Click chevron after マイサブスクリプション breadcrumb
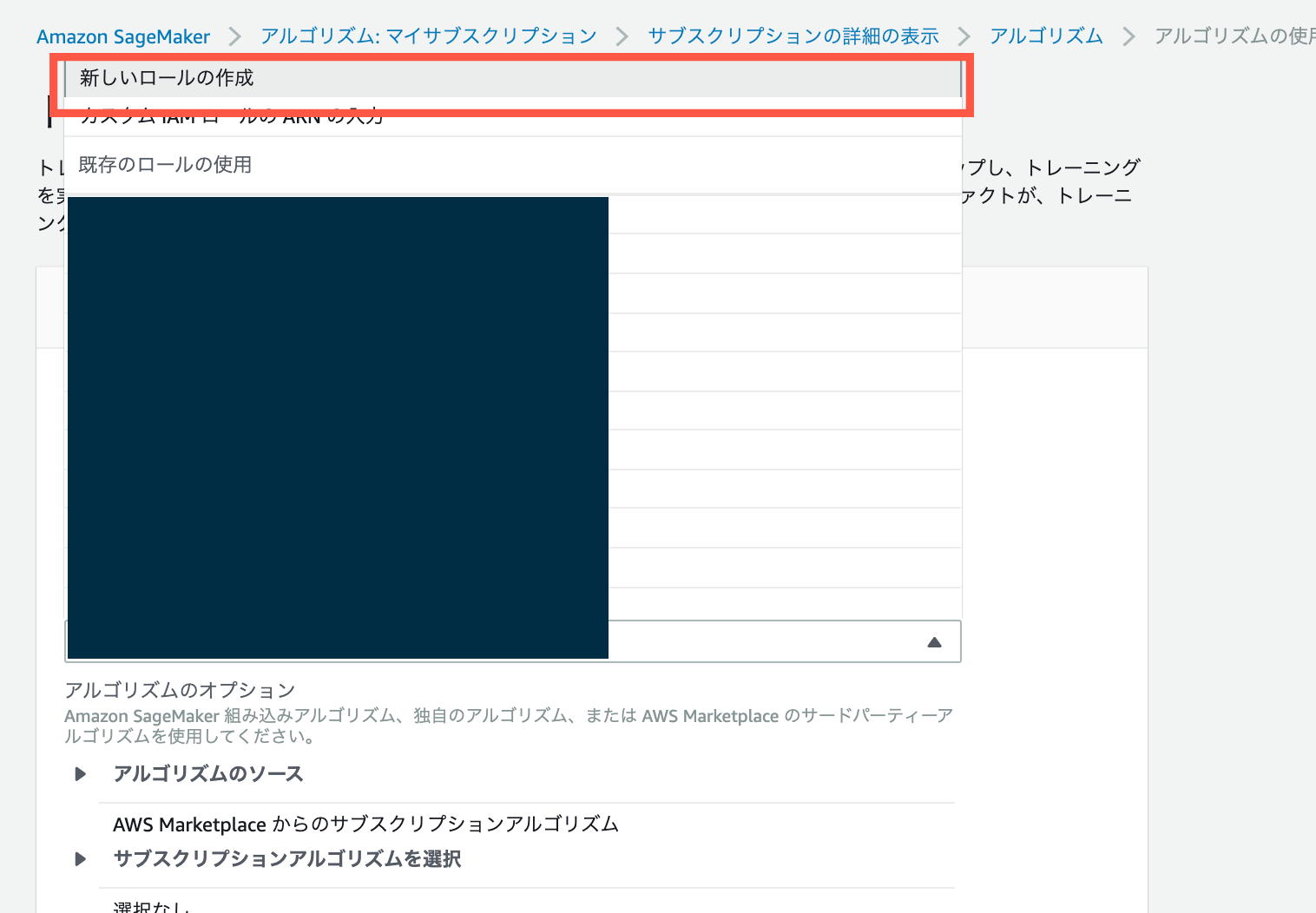The width and height of the screenshot is (1316, 913). pyautogui.click(x=622, y=36)
